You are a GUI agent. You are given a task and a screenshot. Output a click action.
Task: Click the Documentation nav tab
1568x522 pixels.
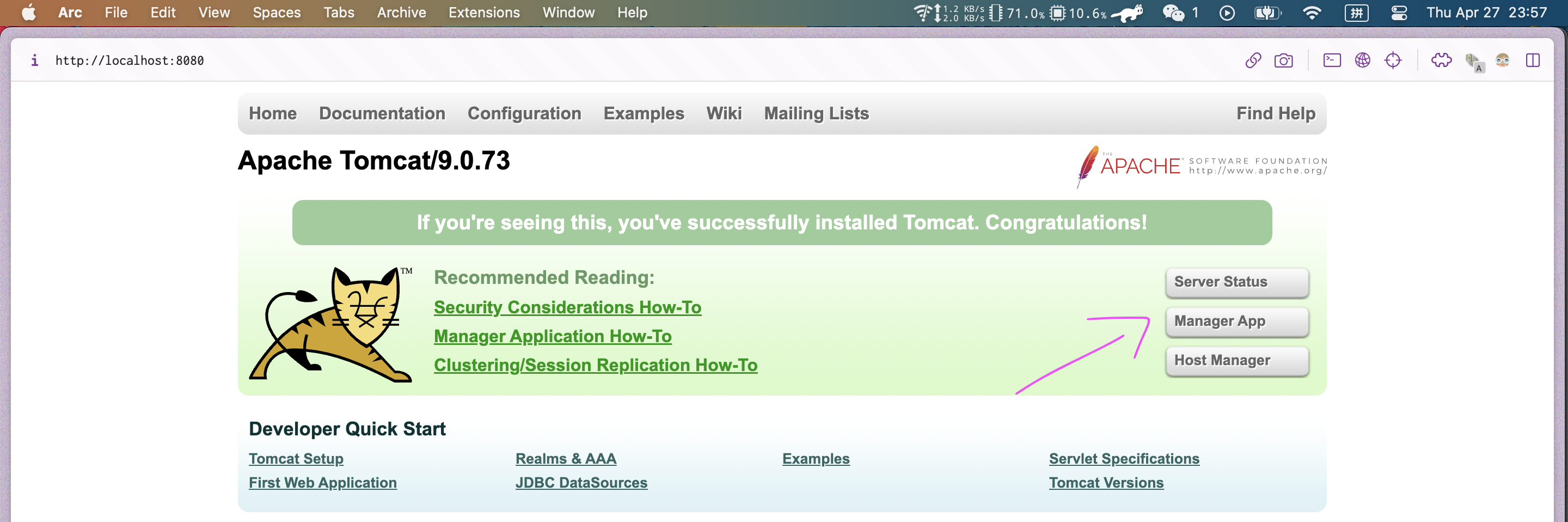382,113
